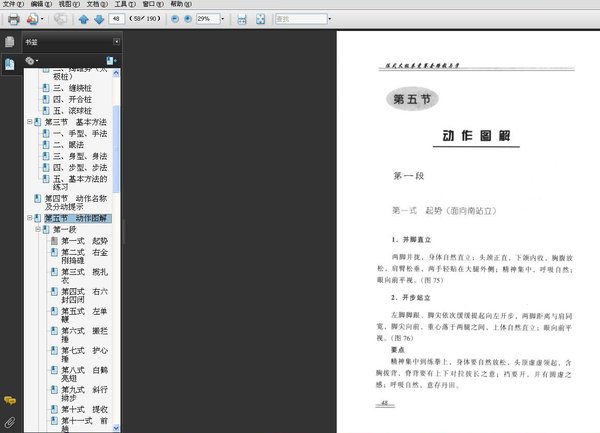This screenshot has height=433, width=600.
Task: Open the bookmark options gear dropdown
Action: [31, 60]
